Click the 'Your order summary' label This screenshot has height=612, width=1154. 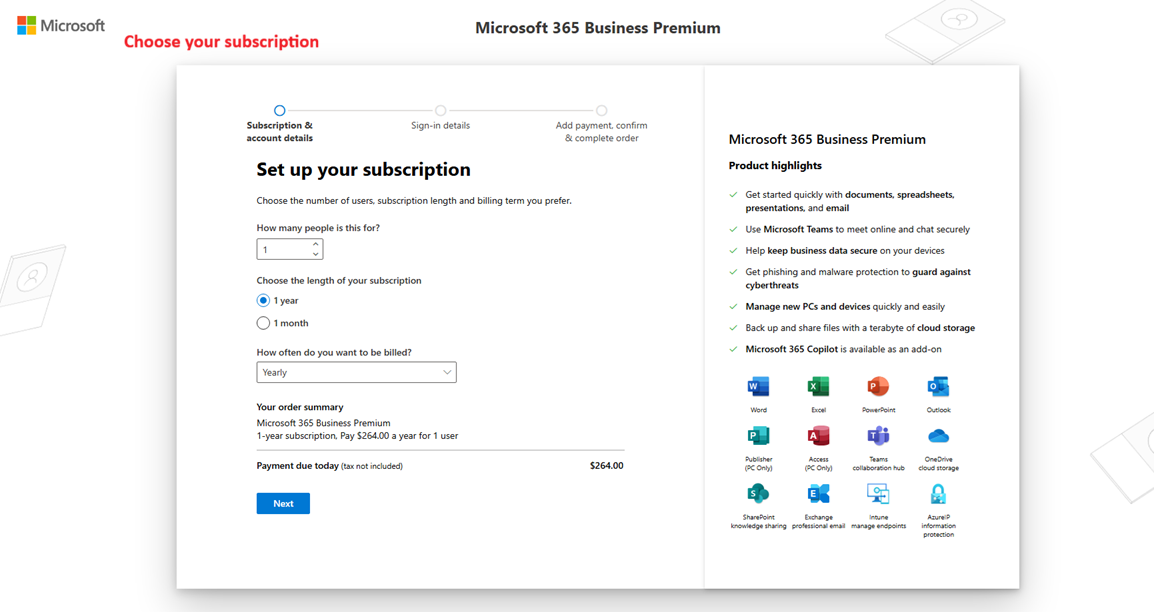point(300,407)
